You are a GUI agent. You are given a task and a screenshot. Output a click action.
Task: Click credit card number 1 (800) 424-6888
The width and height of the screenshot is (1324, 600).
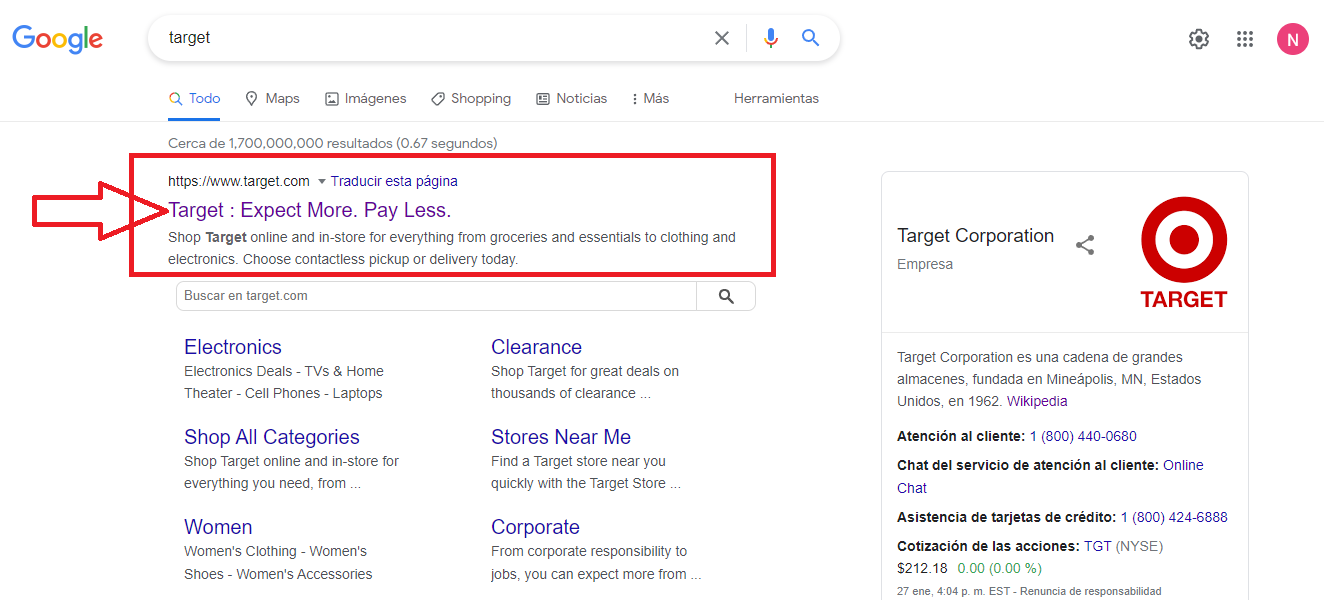(x=1174, y=517)
